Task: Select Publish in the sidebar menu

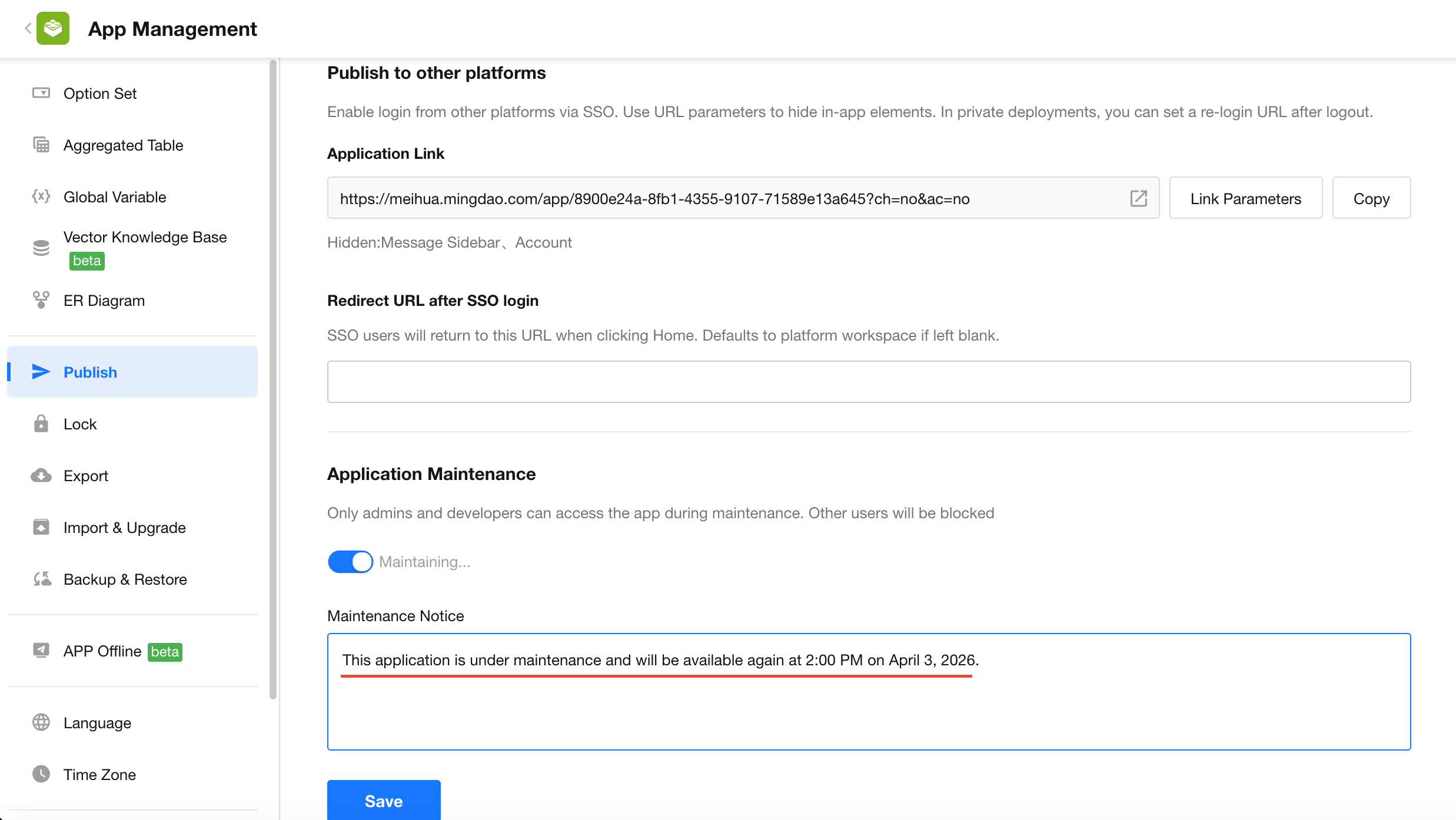Action: coord(91,372)
